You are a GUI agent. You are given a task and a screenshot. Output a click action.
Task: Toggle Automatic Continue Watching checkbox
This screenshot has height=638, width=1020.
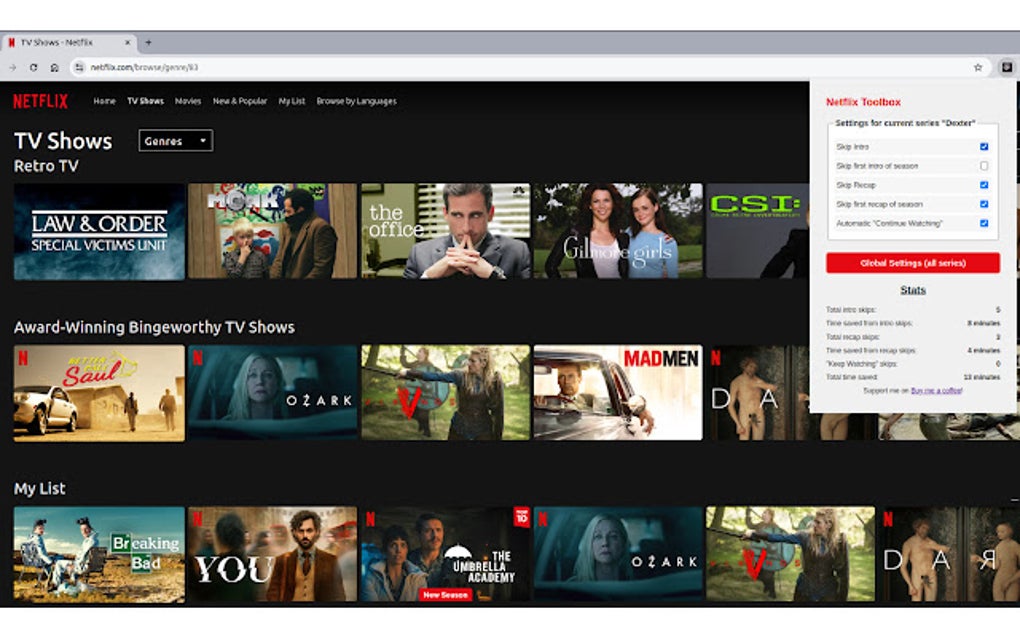tap(984, 223)
